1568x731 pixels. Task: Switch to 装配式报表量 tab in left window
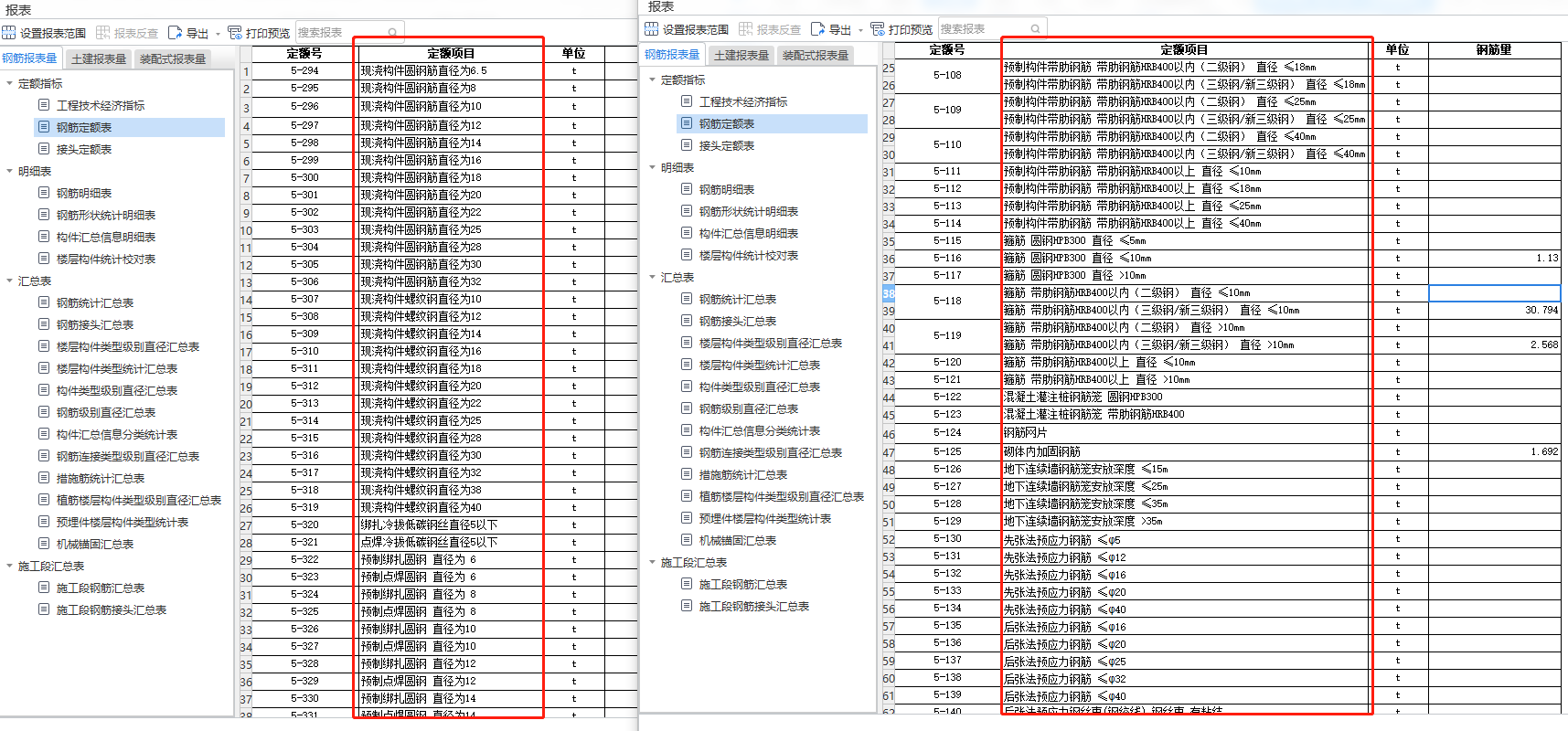[173, 58]
